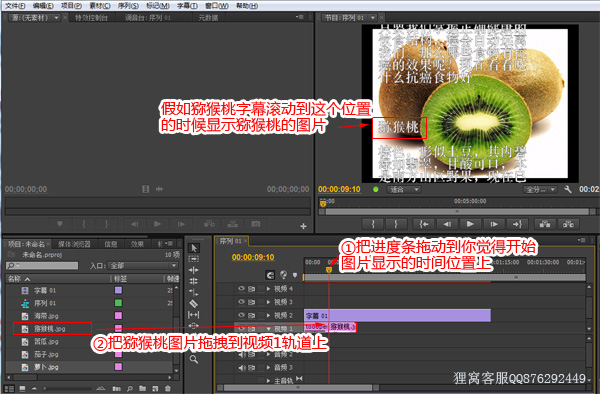Viewport: 600px width, 394px height.
Task: Select the Rate Stretch tool
Action: click(x=194, y=293)
